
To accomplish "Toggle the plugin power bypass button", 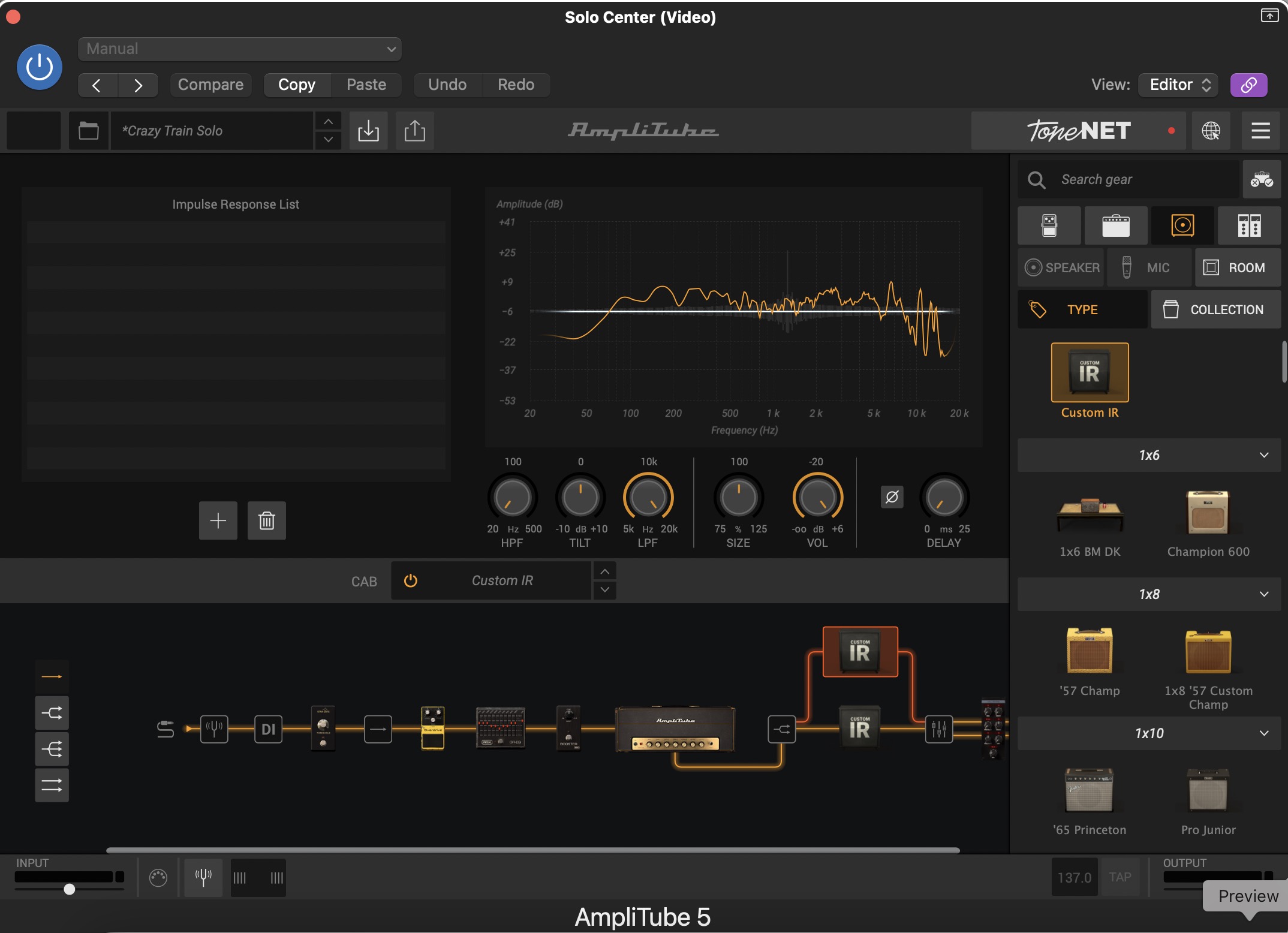I will click(40, 67).
